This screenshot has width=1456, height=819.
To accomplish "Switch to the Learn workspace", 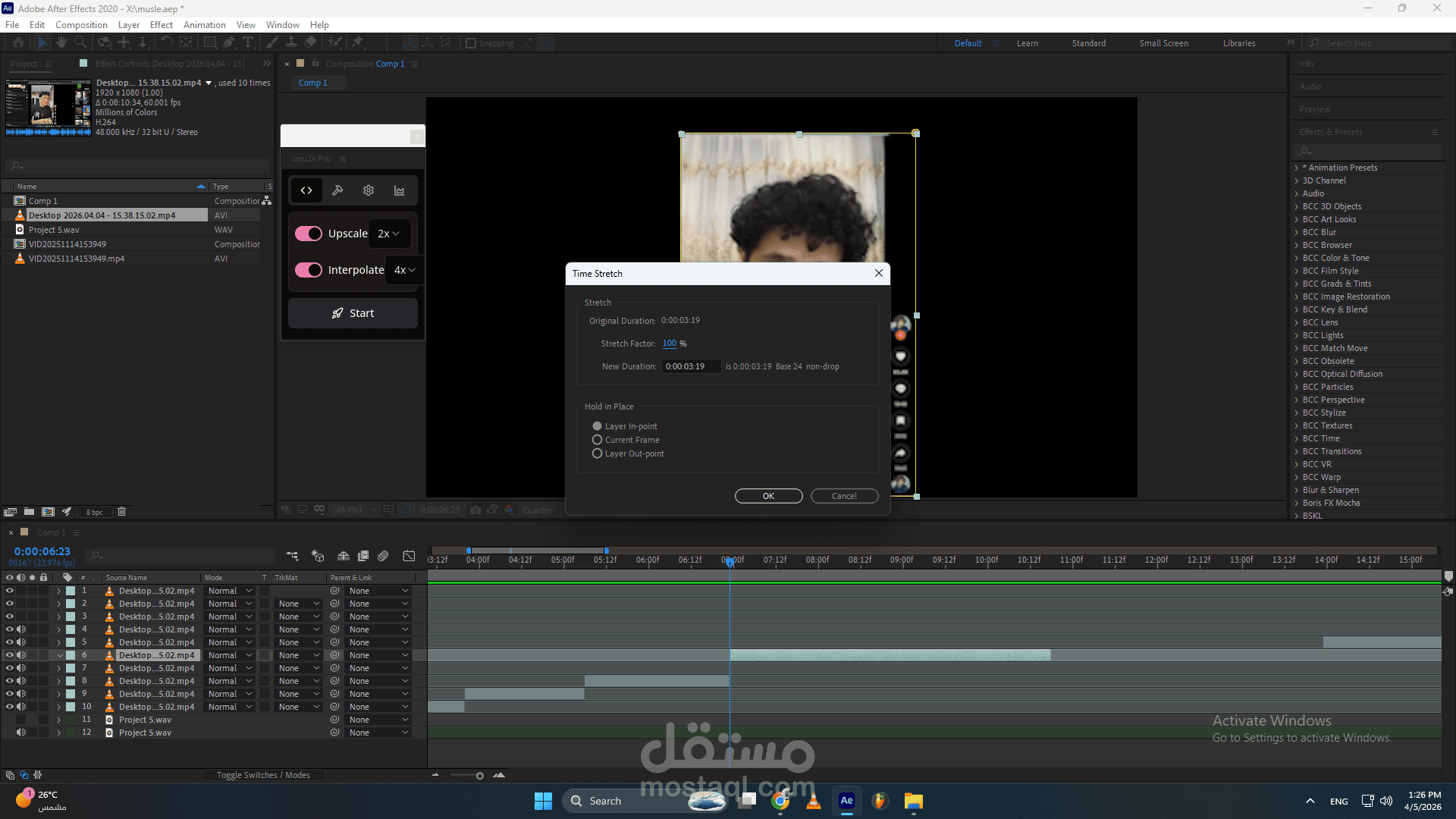I will point(1028,43).
